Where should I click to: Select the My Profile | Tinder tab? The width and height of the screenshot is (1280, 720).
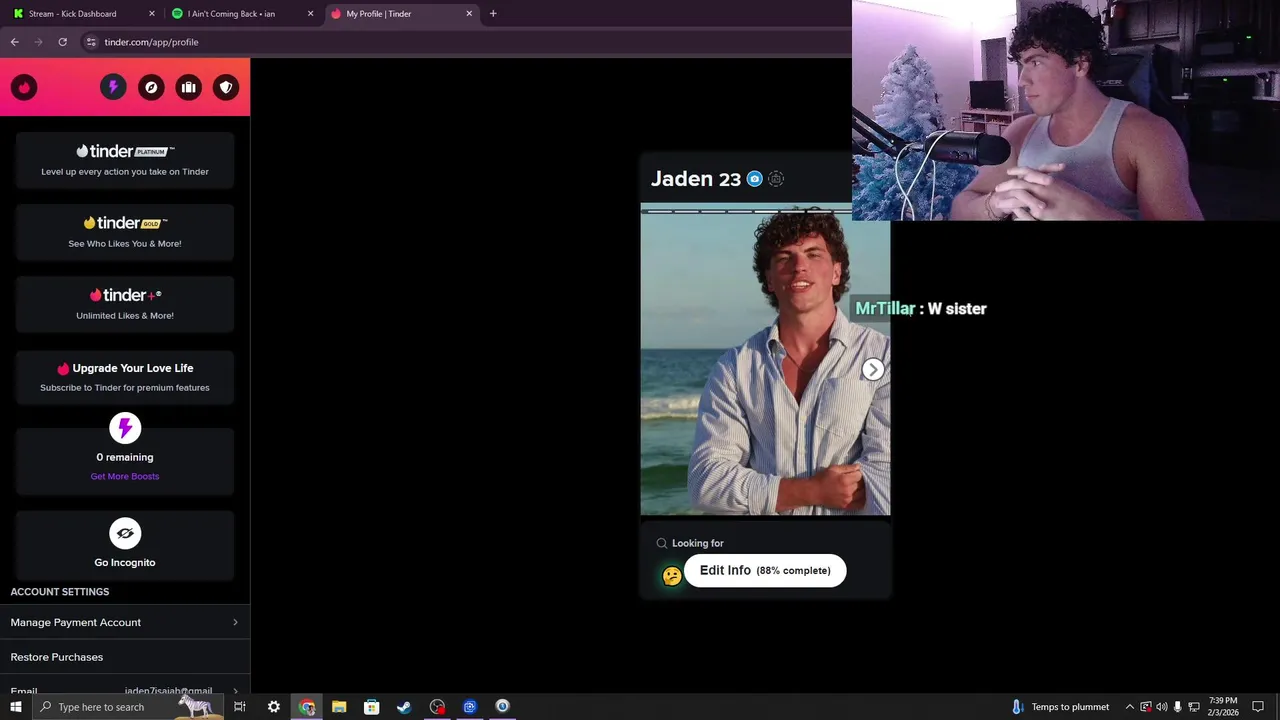400,14
